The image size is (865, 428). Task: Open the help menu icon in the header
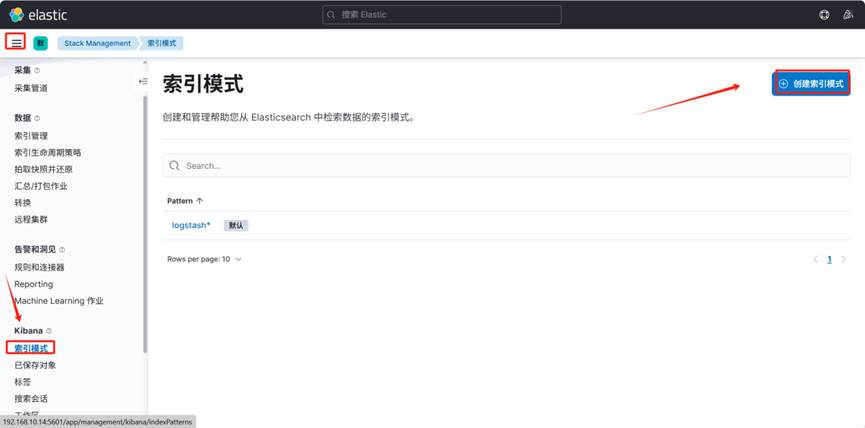(x=824, y=15)
